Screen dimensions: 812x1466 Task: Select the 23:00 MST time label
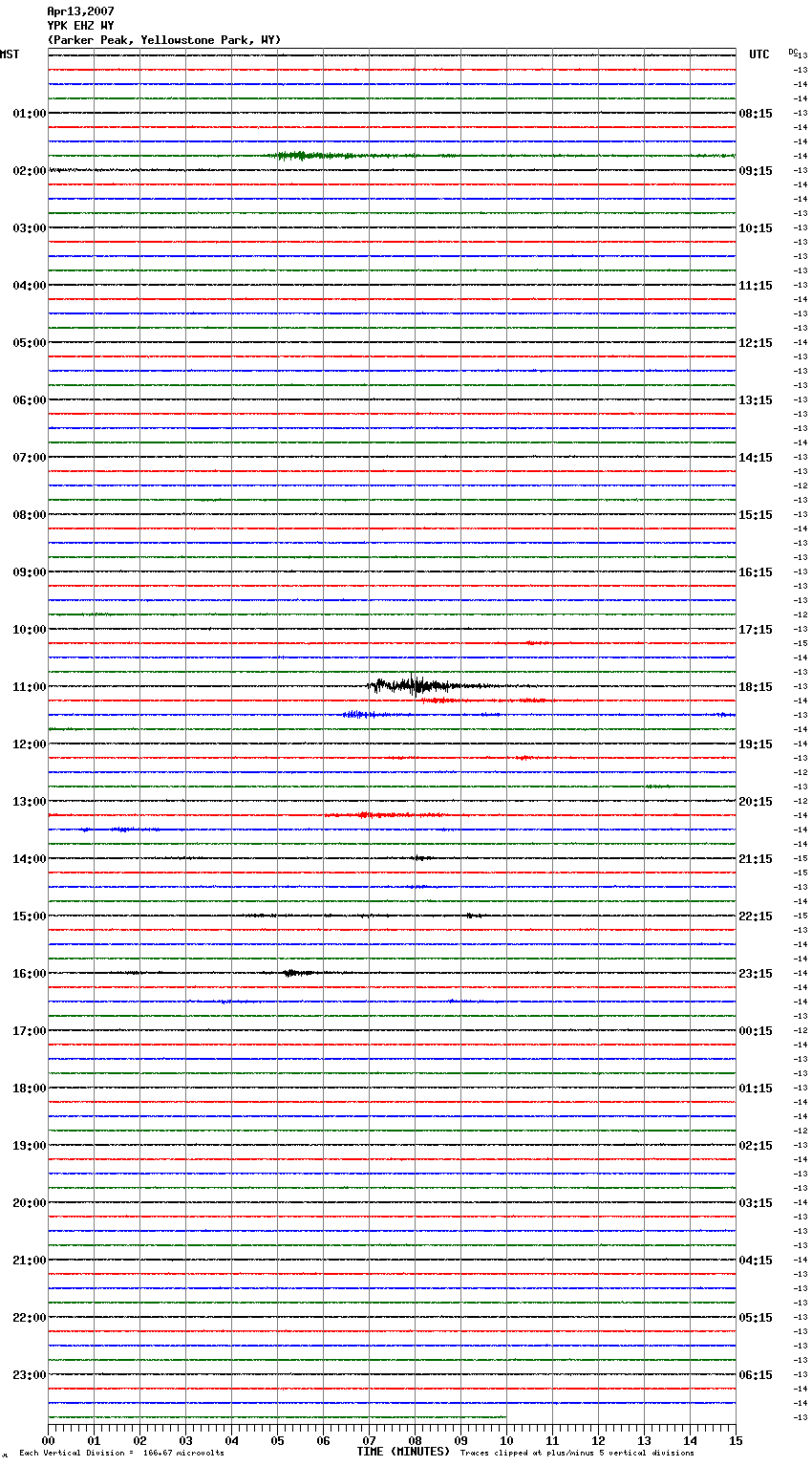point(30,1375)
